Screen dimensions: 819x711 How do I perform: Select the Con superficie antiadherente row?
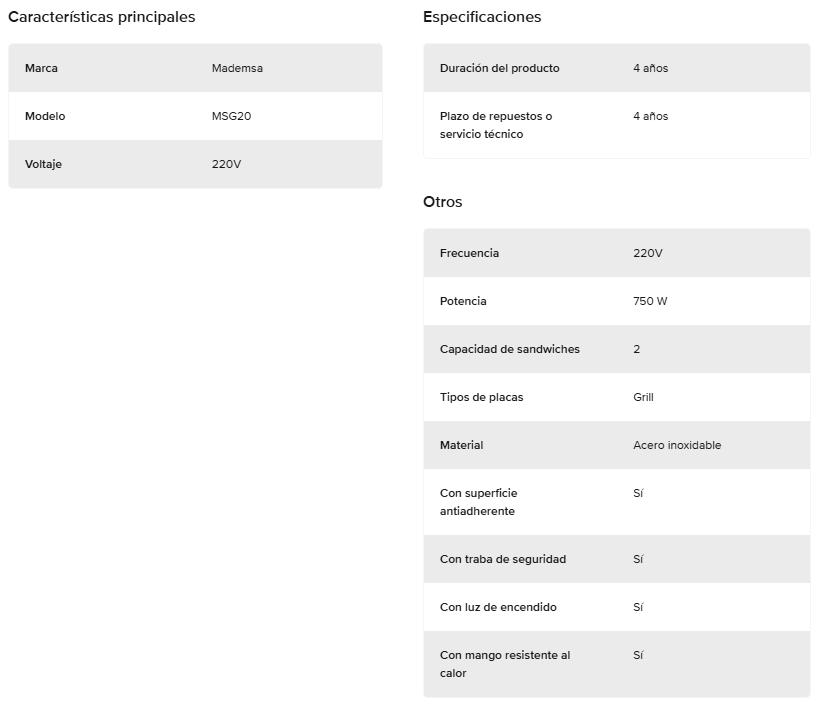click(617, 502)
